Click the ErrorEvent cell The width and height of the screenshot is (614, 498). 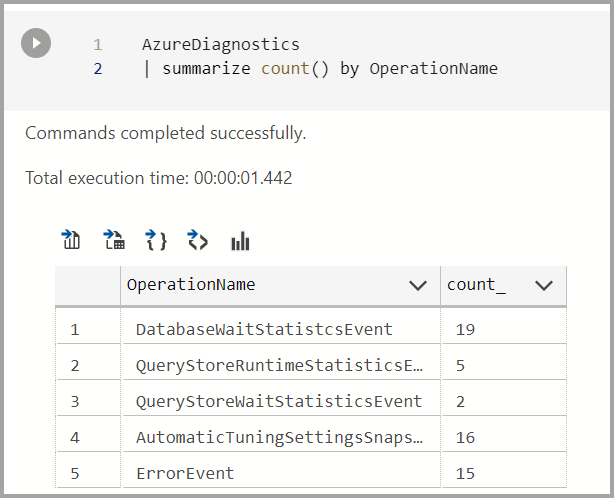pyautogui.click(x=281, y=470)
